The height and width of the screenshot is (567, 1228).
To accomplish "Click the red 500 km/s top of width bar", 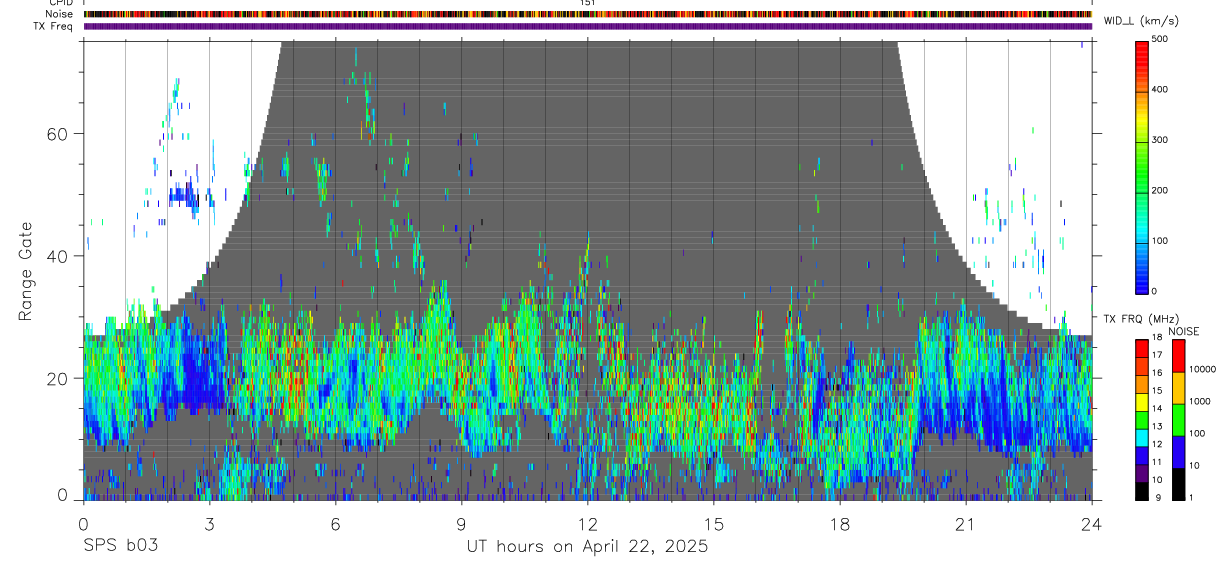I will click(x=1142, y=45).
